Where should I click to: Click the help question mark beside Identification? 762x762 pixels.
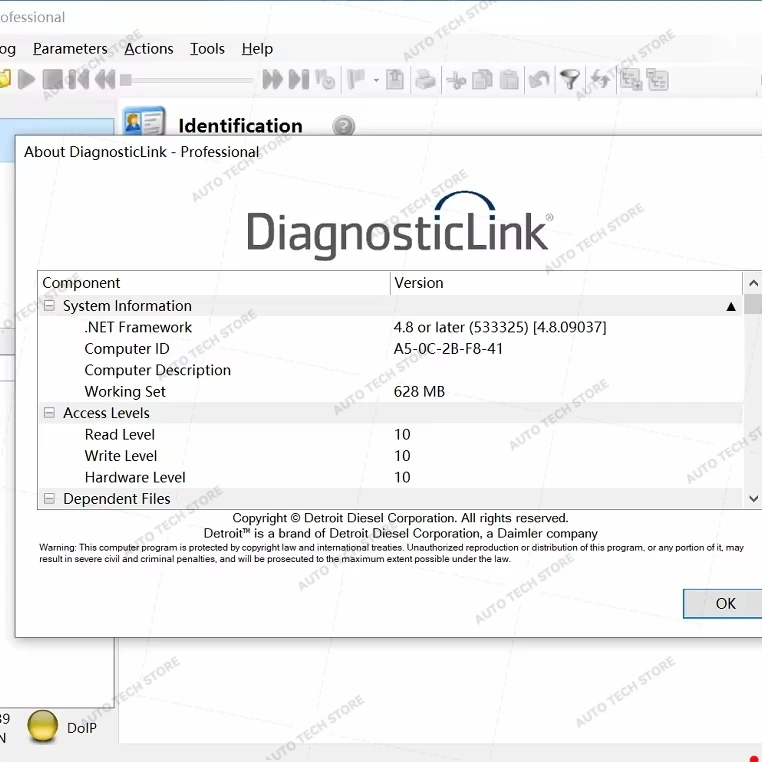pos(344,126)
